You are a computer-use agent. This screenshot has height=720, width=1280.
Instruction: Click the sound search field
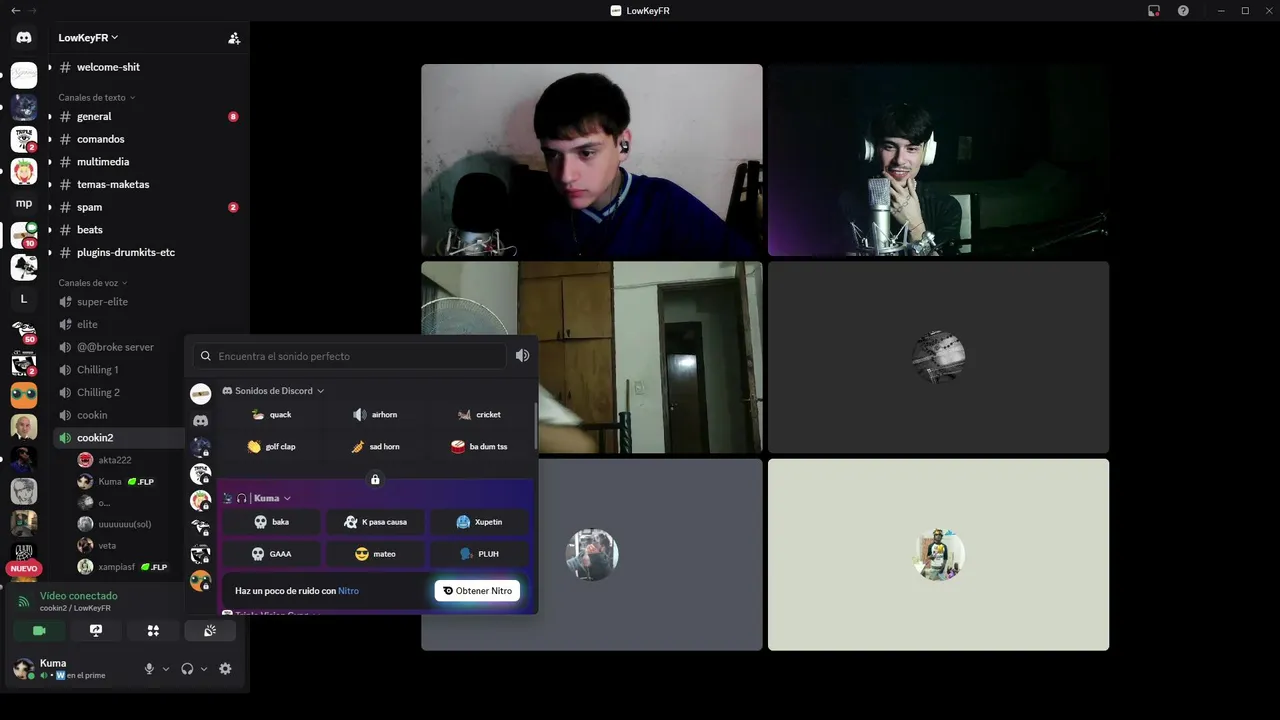(x=350, y=356)
